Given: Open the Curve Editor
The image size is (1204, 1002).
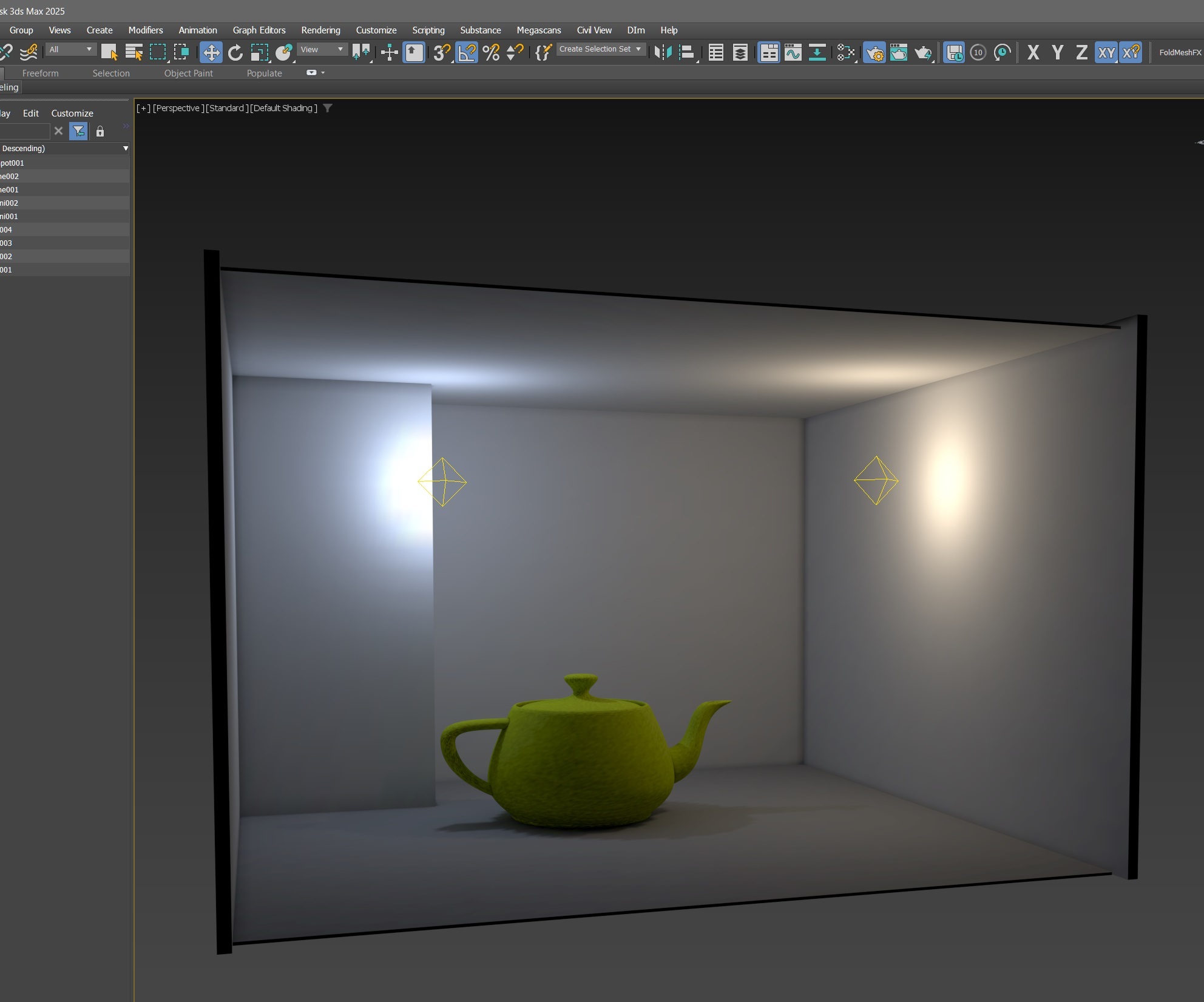Looking at the screenshot, I should (793, 53).
